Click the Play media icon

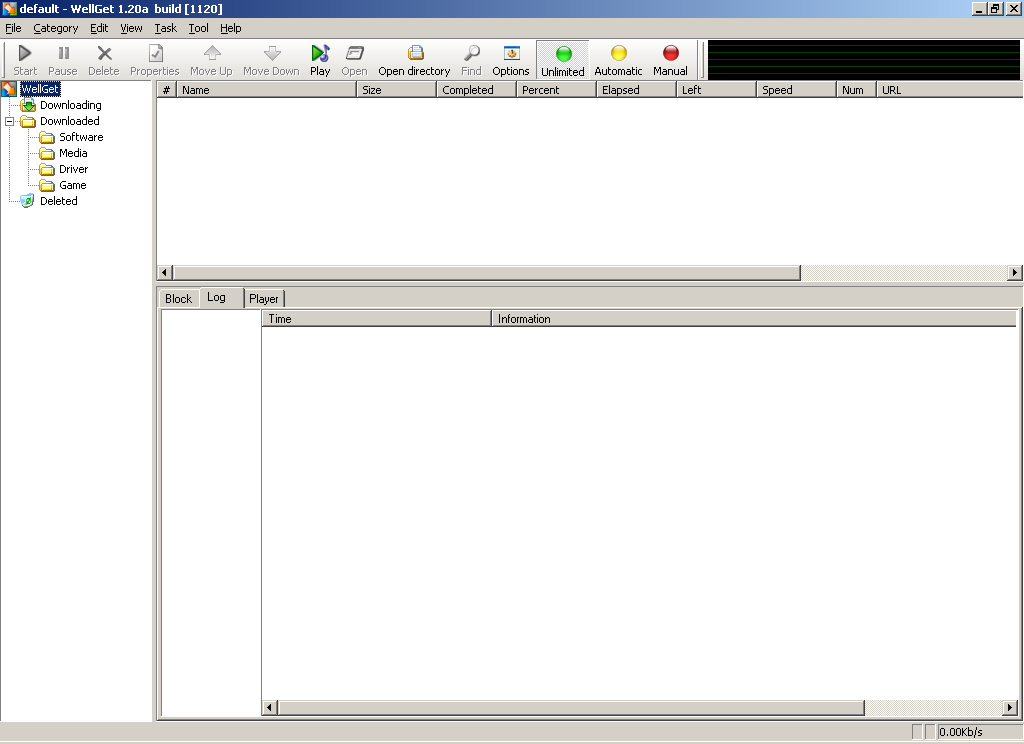[x=320, y=53]
